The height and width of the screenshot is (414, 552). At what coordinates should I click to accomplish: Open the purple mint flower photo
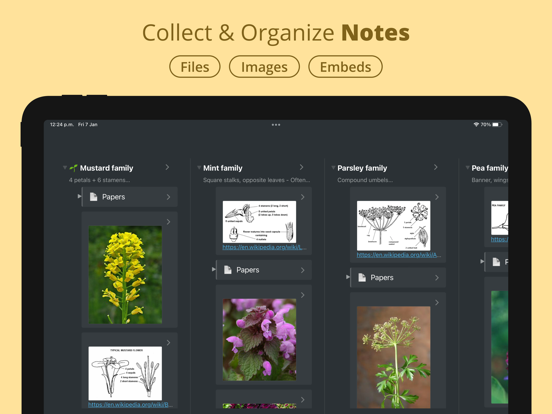(x=259, y=339)
